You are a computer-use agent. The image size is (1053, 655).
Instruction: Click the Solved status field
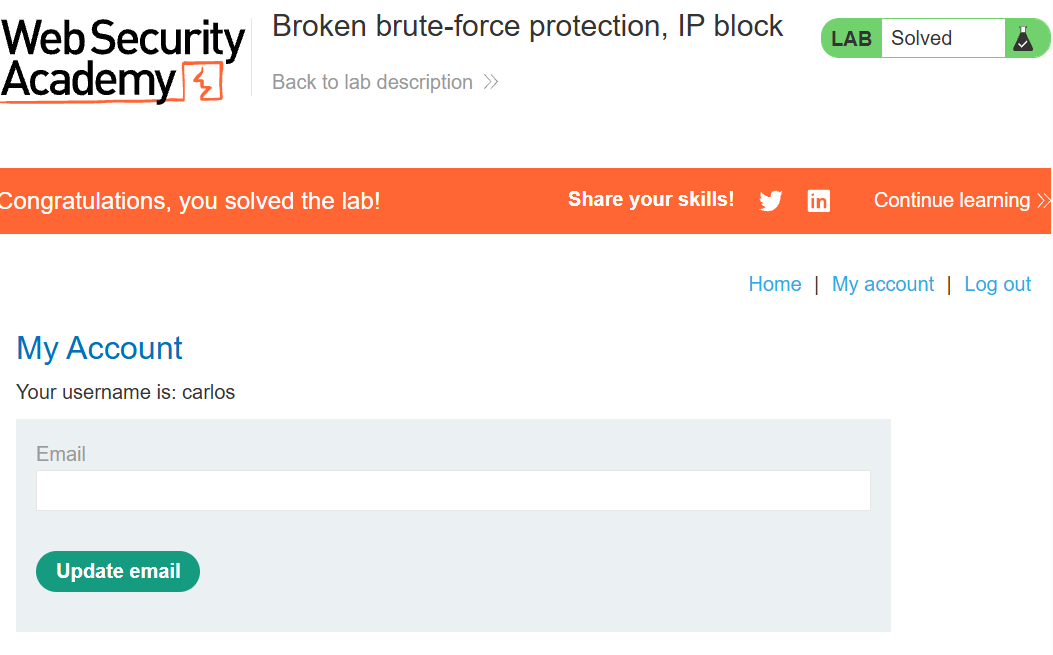click(x=943, y=38)
